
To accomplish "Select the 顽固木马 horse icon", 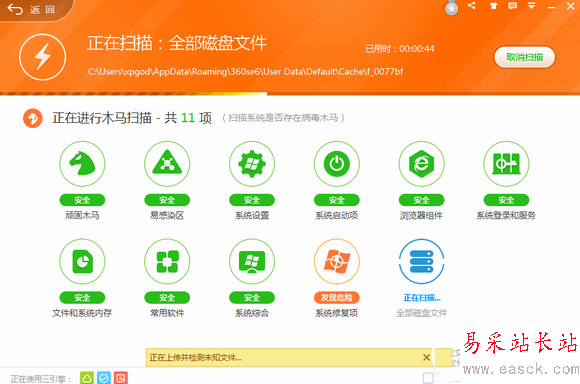I will tap(82, 164).
